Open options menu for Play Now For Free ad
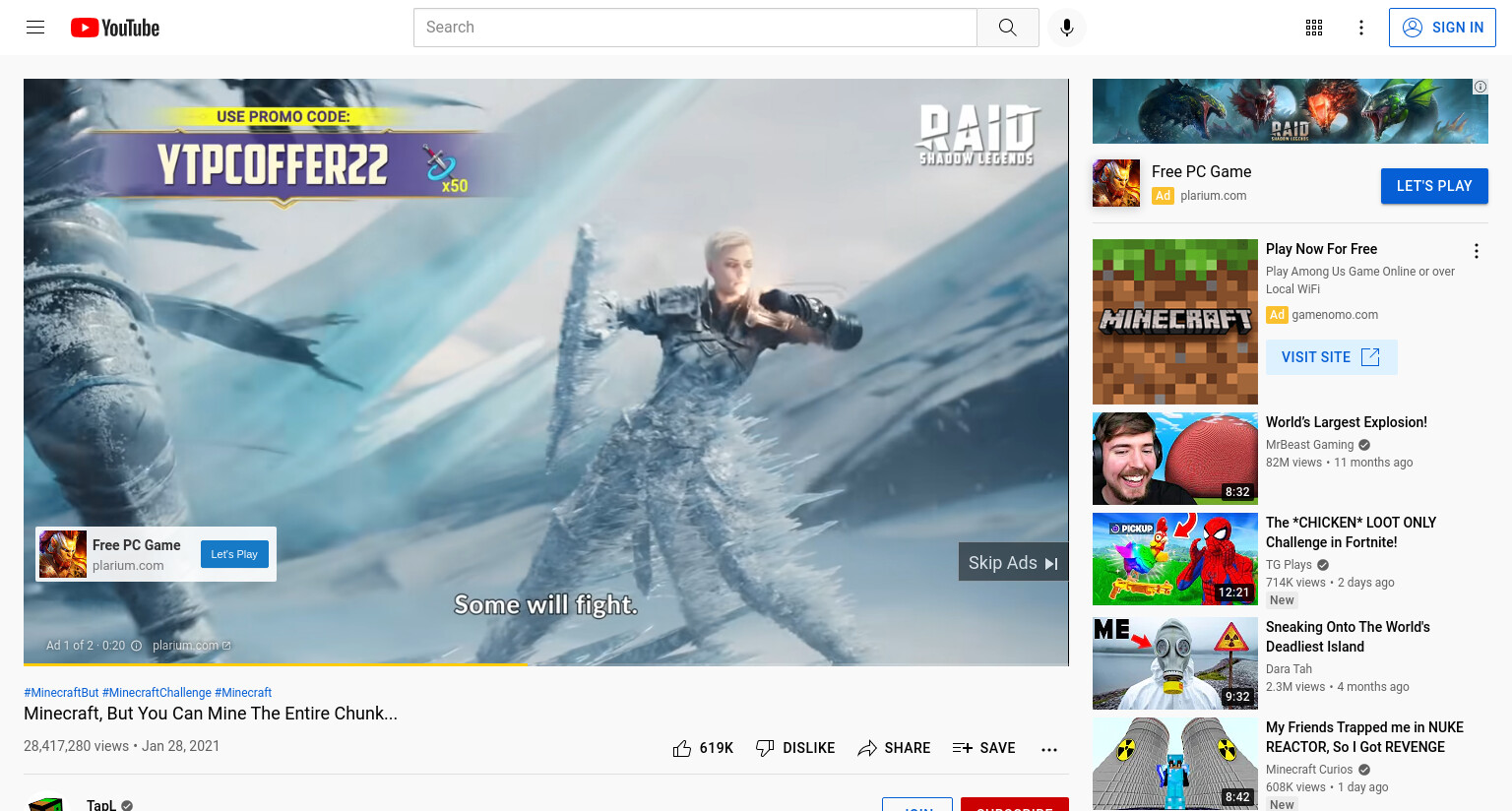The height and width of the screenshot is (811, 1512). pos(1477,251)
